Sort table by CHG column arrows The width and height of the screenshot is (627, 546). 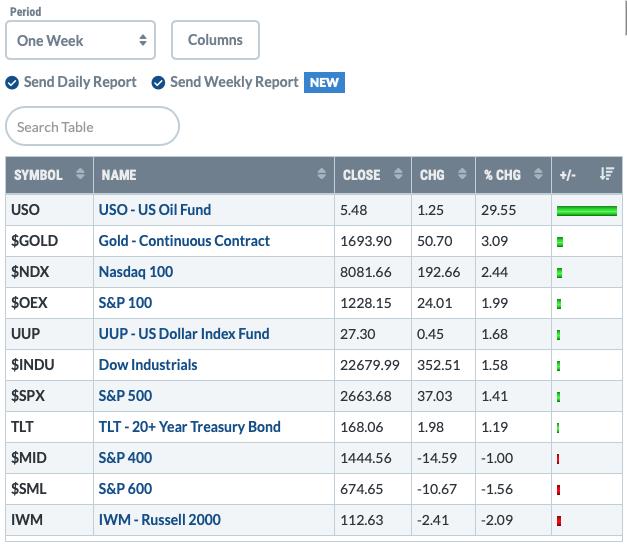[x=462, y=174]
